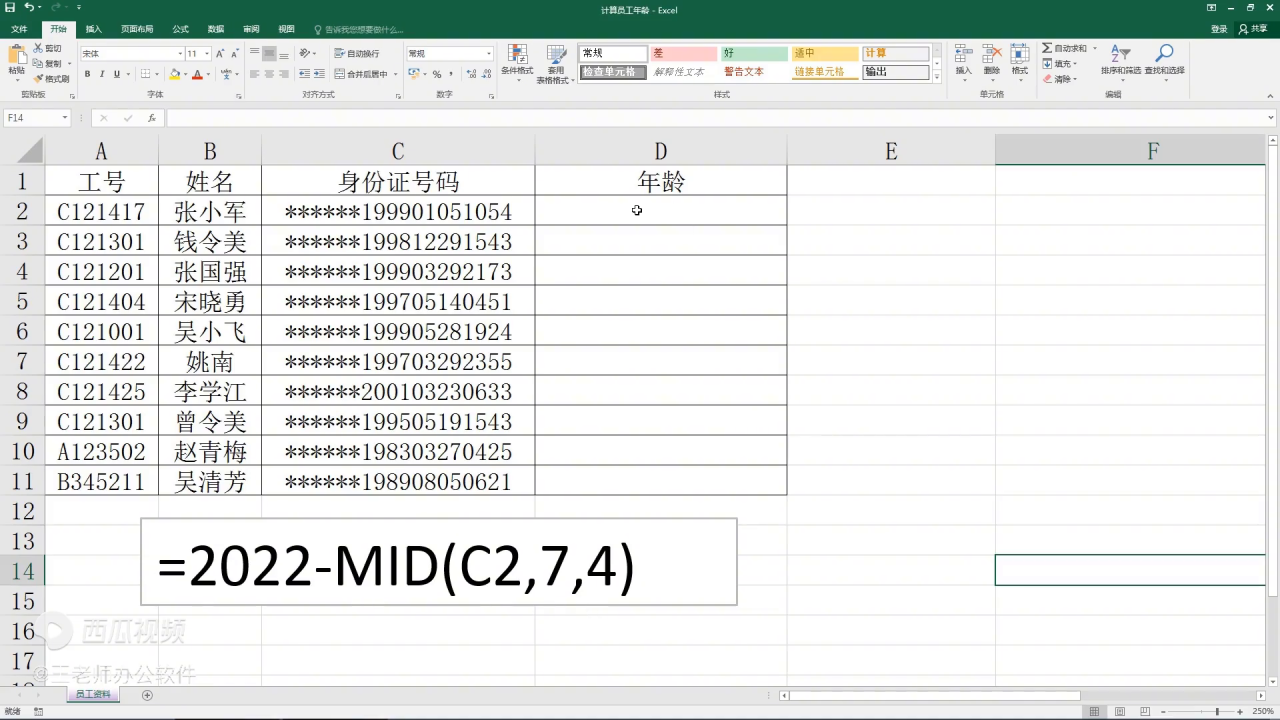Click the Insert cells (插入) icon
The height and width of the screenshot is (720, 1280).
pos(963,60)
